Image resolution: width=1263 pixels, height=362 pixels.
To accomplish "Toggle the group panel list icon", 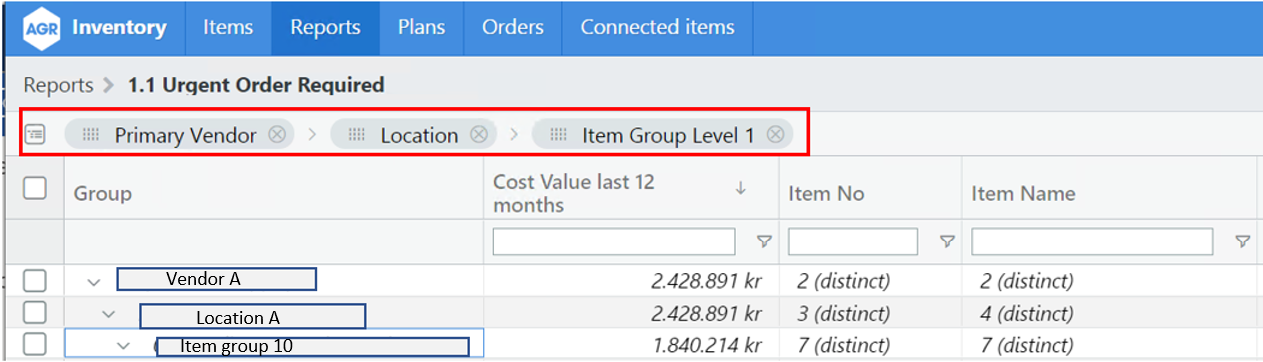I will 35,134.
